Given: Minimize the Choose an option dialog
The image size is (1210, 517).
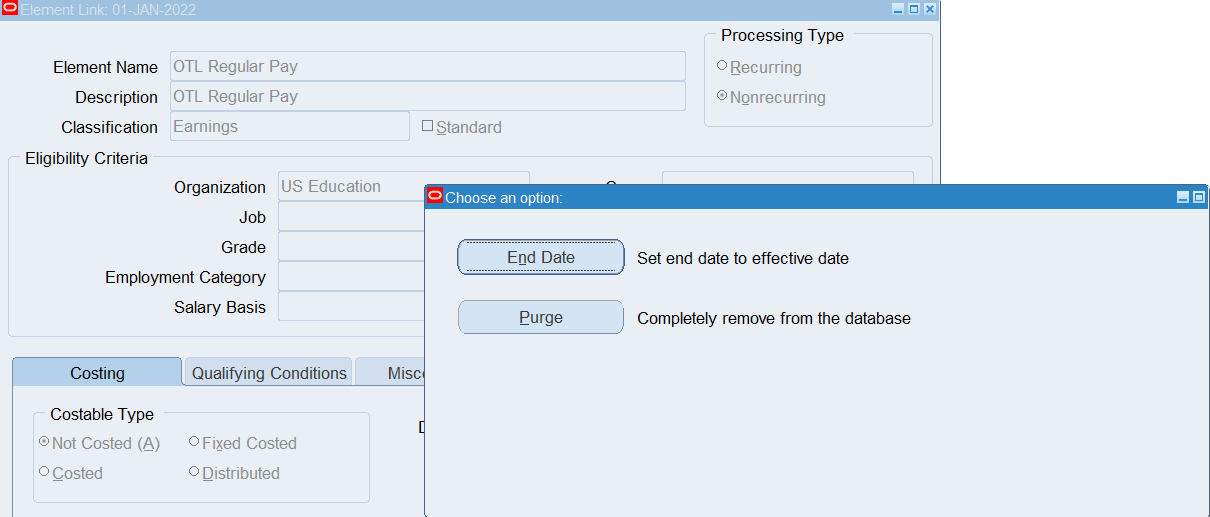Looking at the screenshot, I should (1183, 198).
